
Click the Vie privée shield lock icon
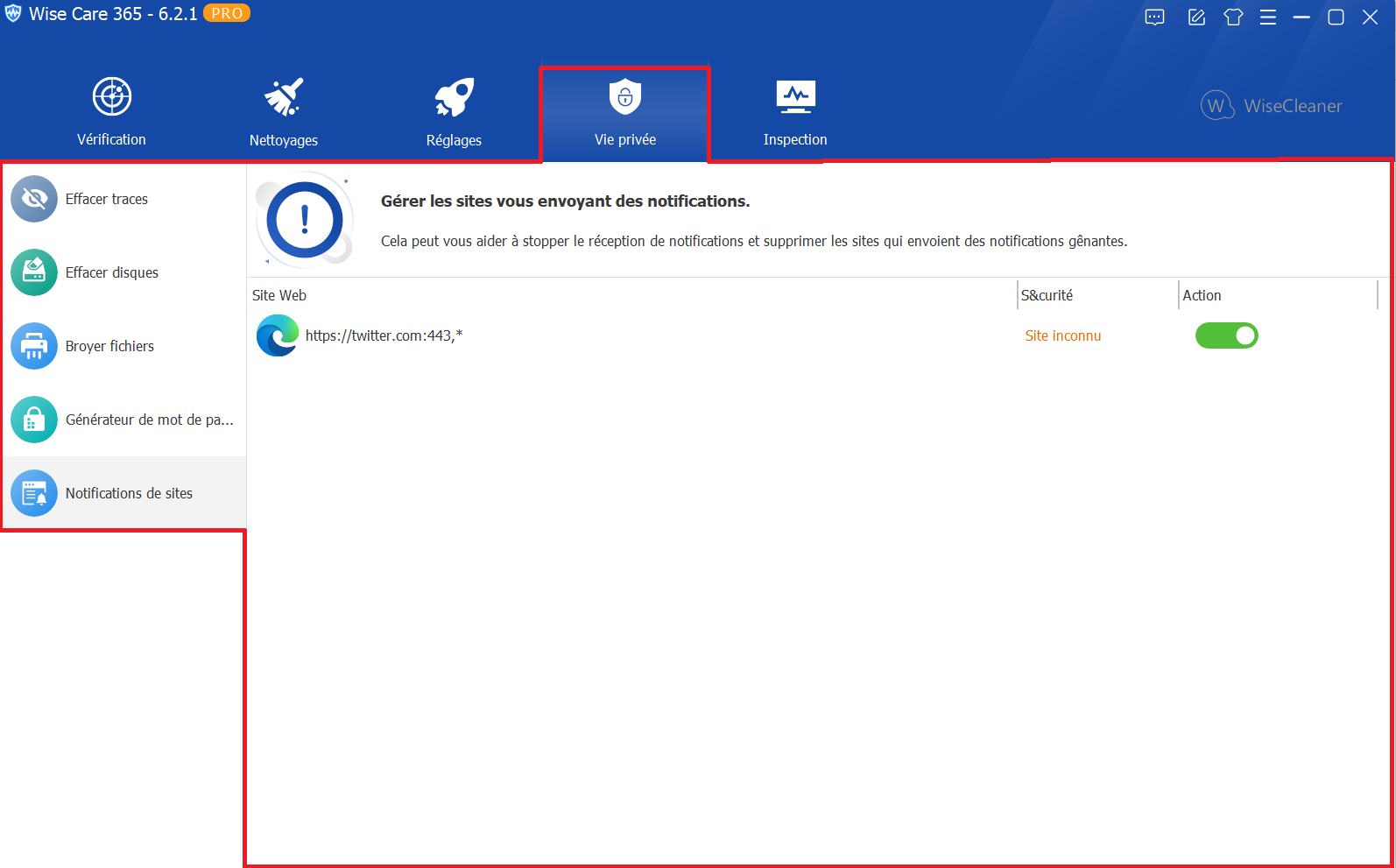pos(625,96)
